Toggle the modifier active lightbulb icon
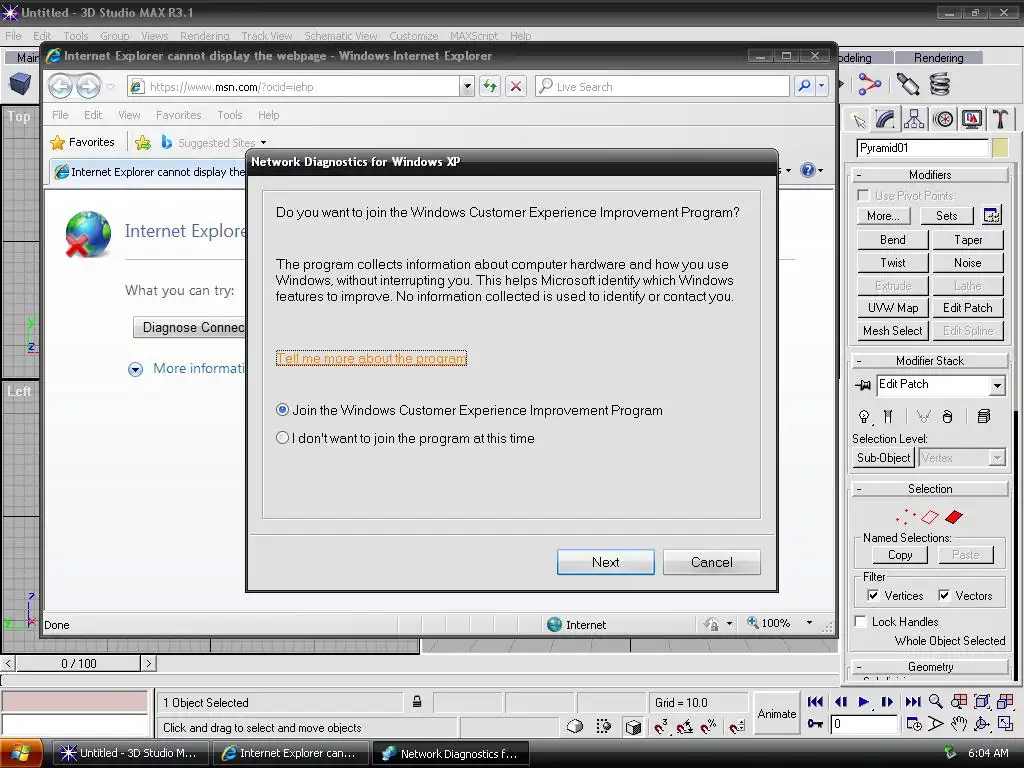1024x768 pixels. tap(864, 417)
